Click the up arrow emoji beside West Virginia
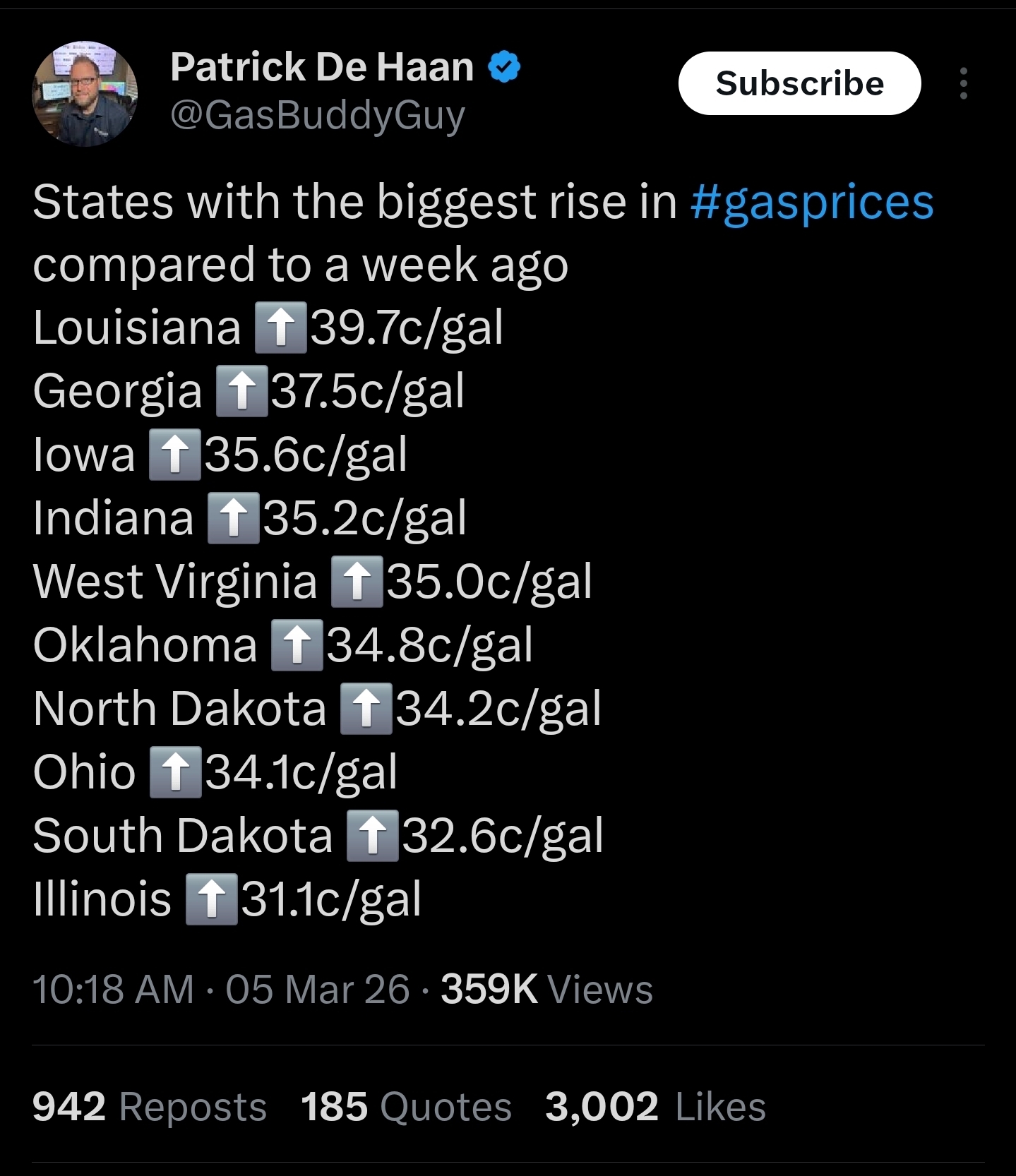This screenshot has width=1016, height=1176. click(357, 582)
